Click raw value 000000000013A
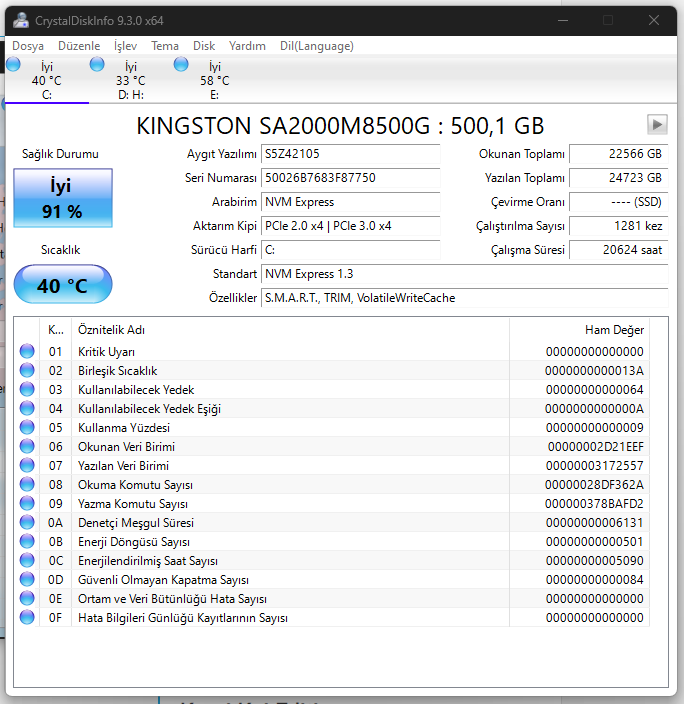The height and width of the screenshot is (704, 684). click(594, 371)
